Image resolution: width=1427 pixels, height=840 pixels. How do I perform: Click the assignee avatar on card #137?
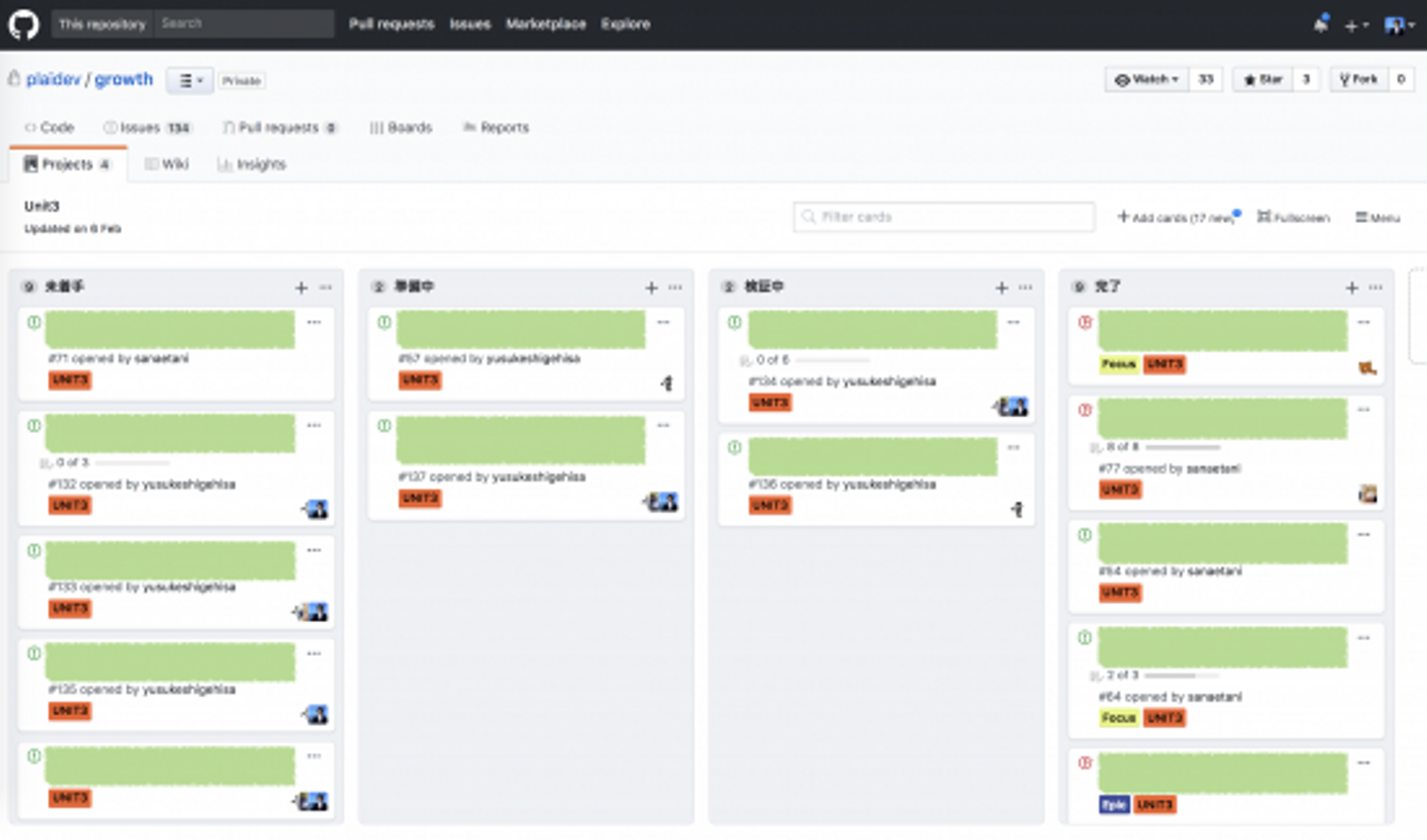pyautogui.click(x=662, y=502)
